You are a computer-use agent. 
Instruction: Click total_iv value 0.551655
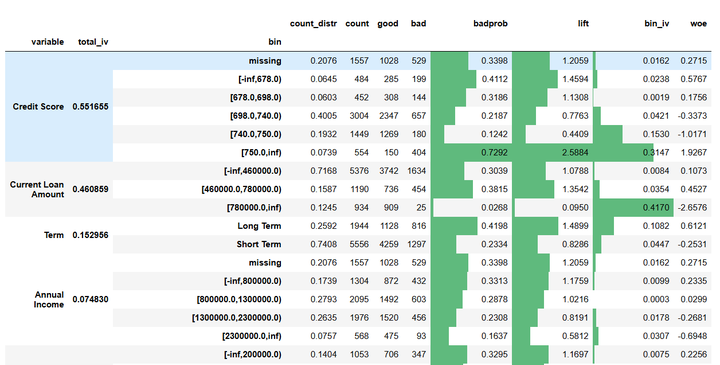90,107
